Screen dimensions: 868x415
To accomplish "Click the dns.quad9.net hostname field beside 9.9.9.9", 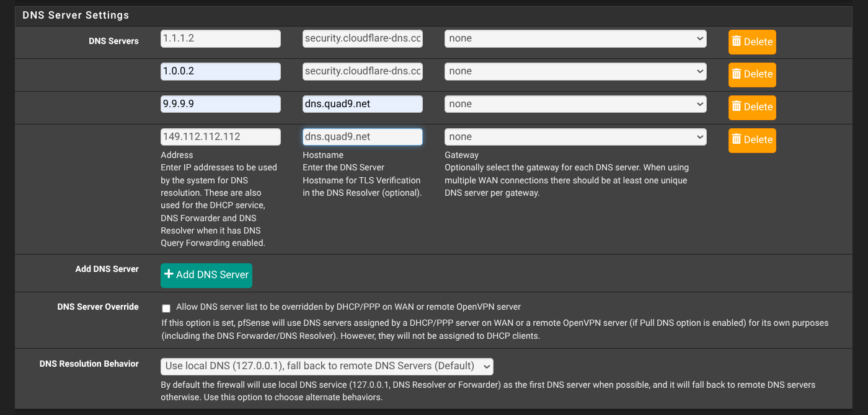I will click(x=363, y=104).
